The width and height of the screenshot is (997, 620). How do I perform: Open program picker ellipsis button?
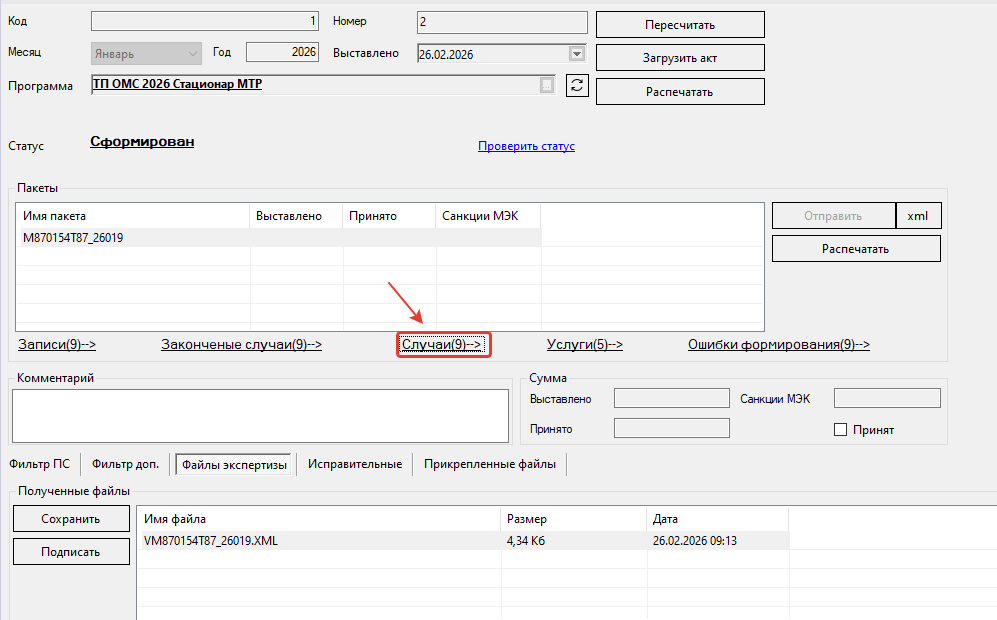click(x=547, y=85)
